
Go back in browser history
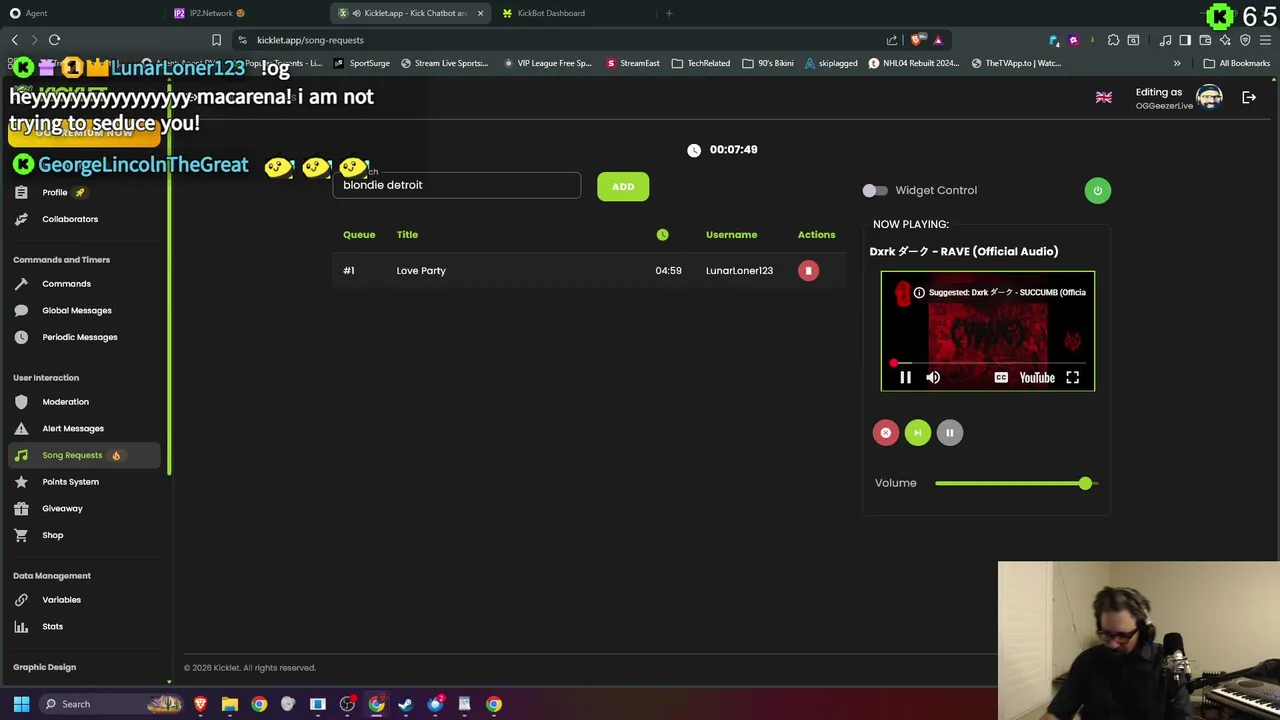click(x=14, y=40)
